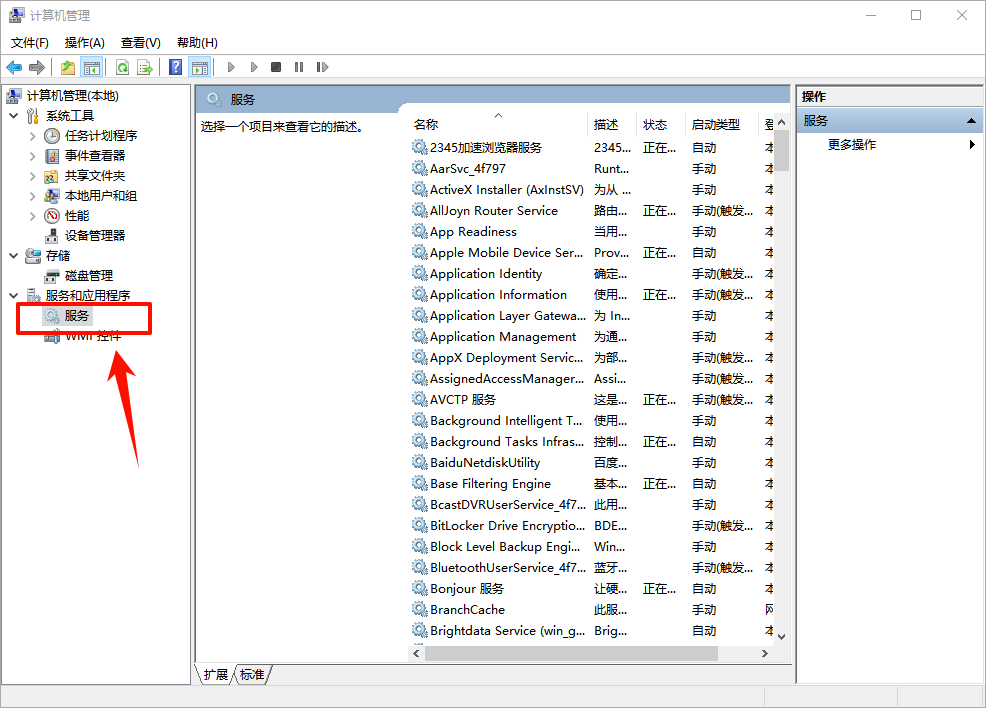Screen dimensions: 986x708
Task: Click the Back arrow toolbar icon
Action: click(14, 67)
